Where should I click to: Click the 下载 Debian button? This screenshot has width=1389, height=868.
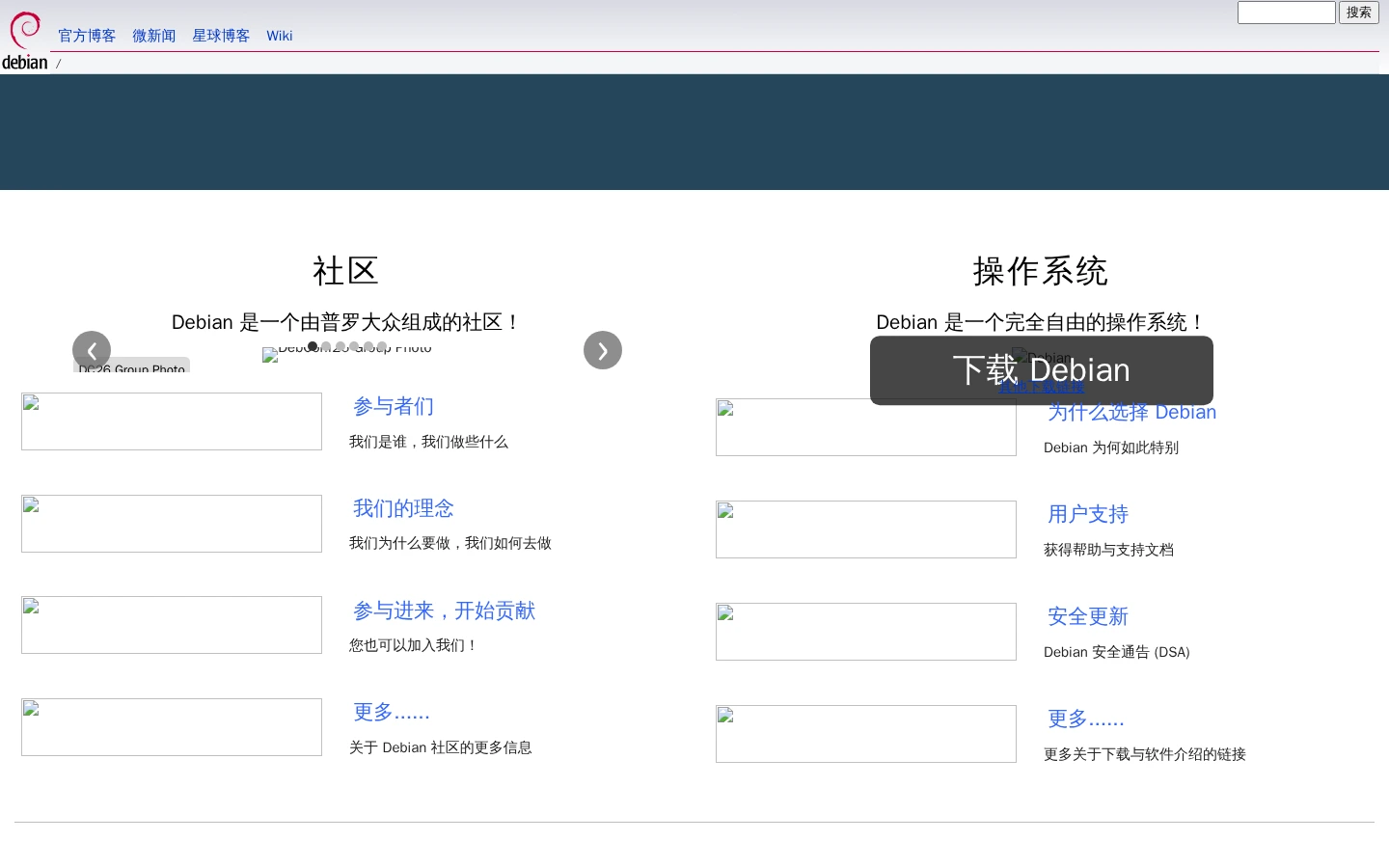point(1042,370)
